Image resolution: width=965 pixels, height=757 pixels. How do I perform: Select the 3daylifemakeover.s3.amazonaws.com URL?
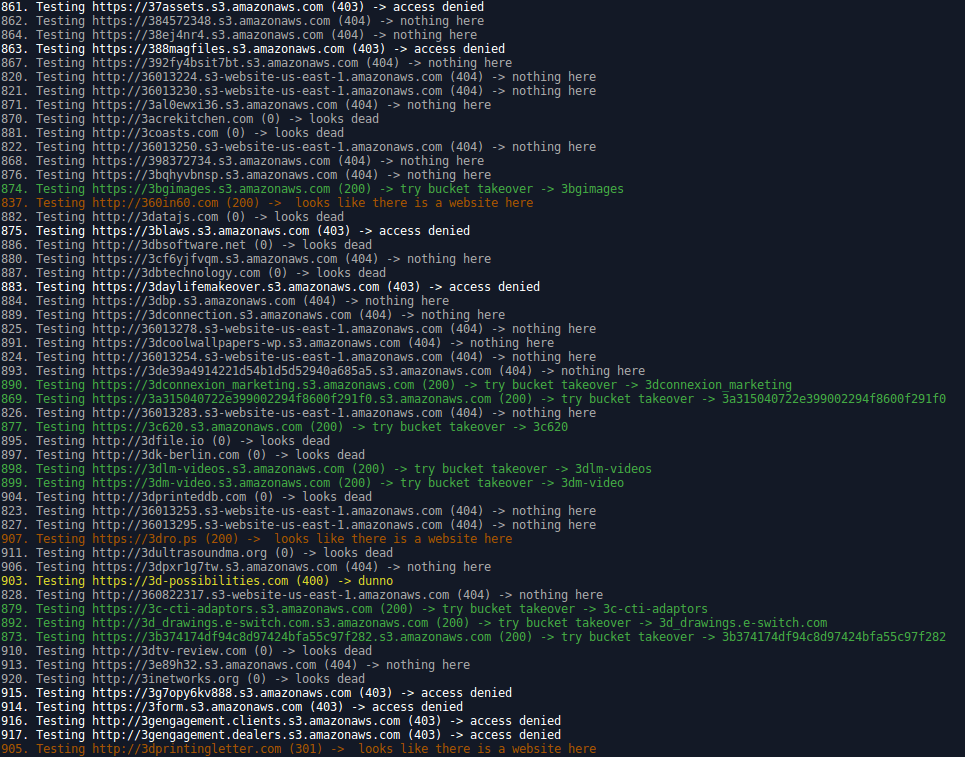coord(236,287)
